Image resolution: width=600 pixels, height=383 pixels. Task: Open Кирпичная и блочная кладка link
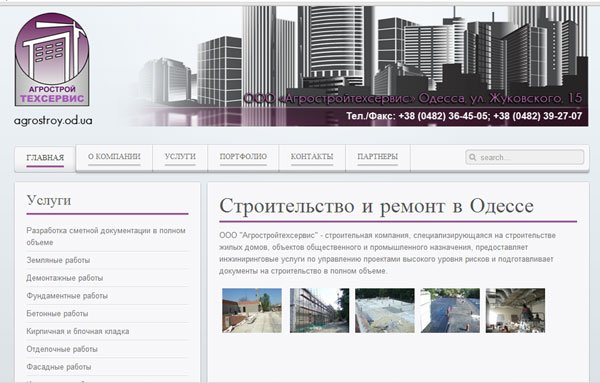click(x=78, y=331)
